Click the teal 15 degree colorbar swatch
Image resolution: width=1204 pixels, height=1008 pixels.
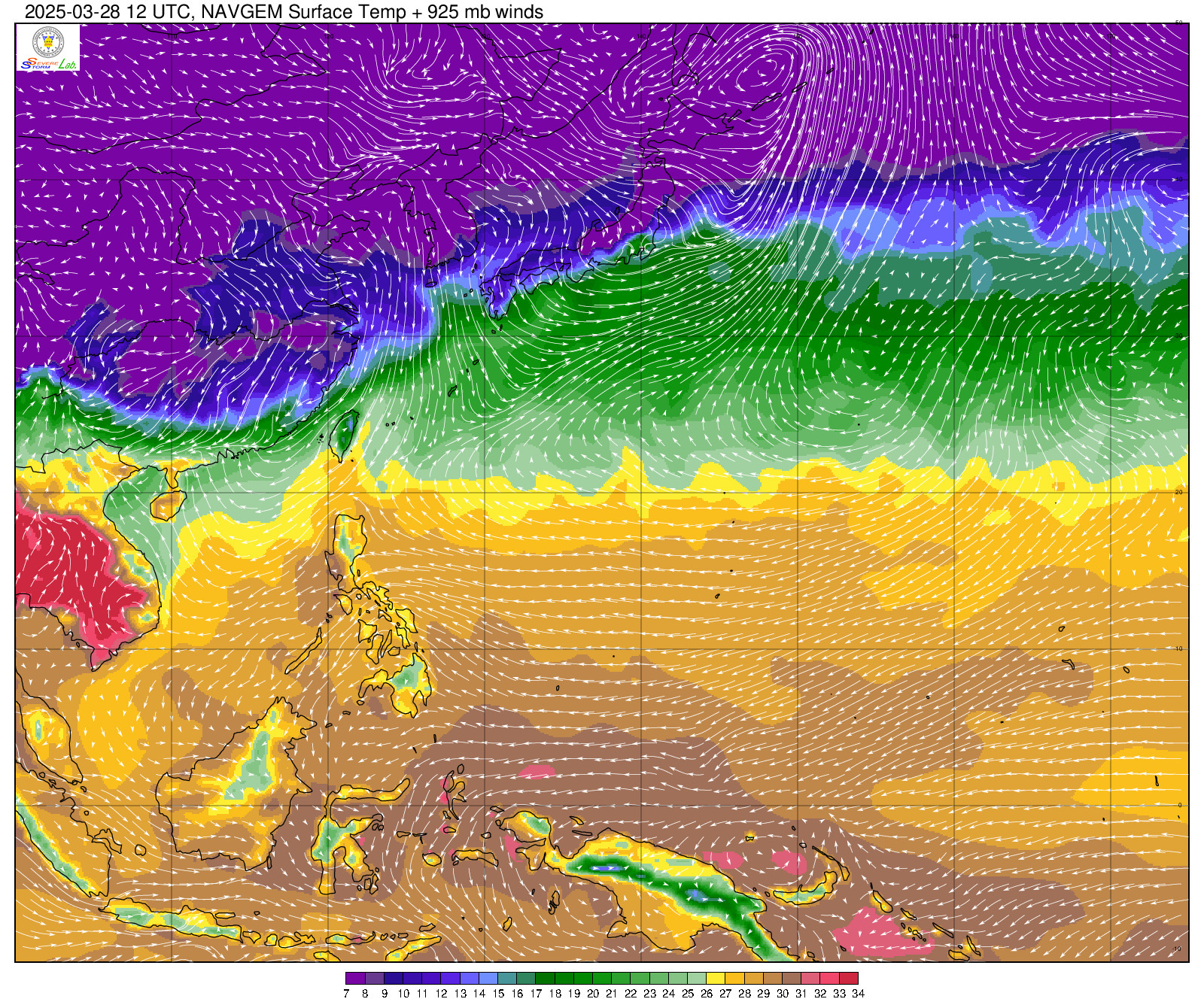(x=507, y=978)
